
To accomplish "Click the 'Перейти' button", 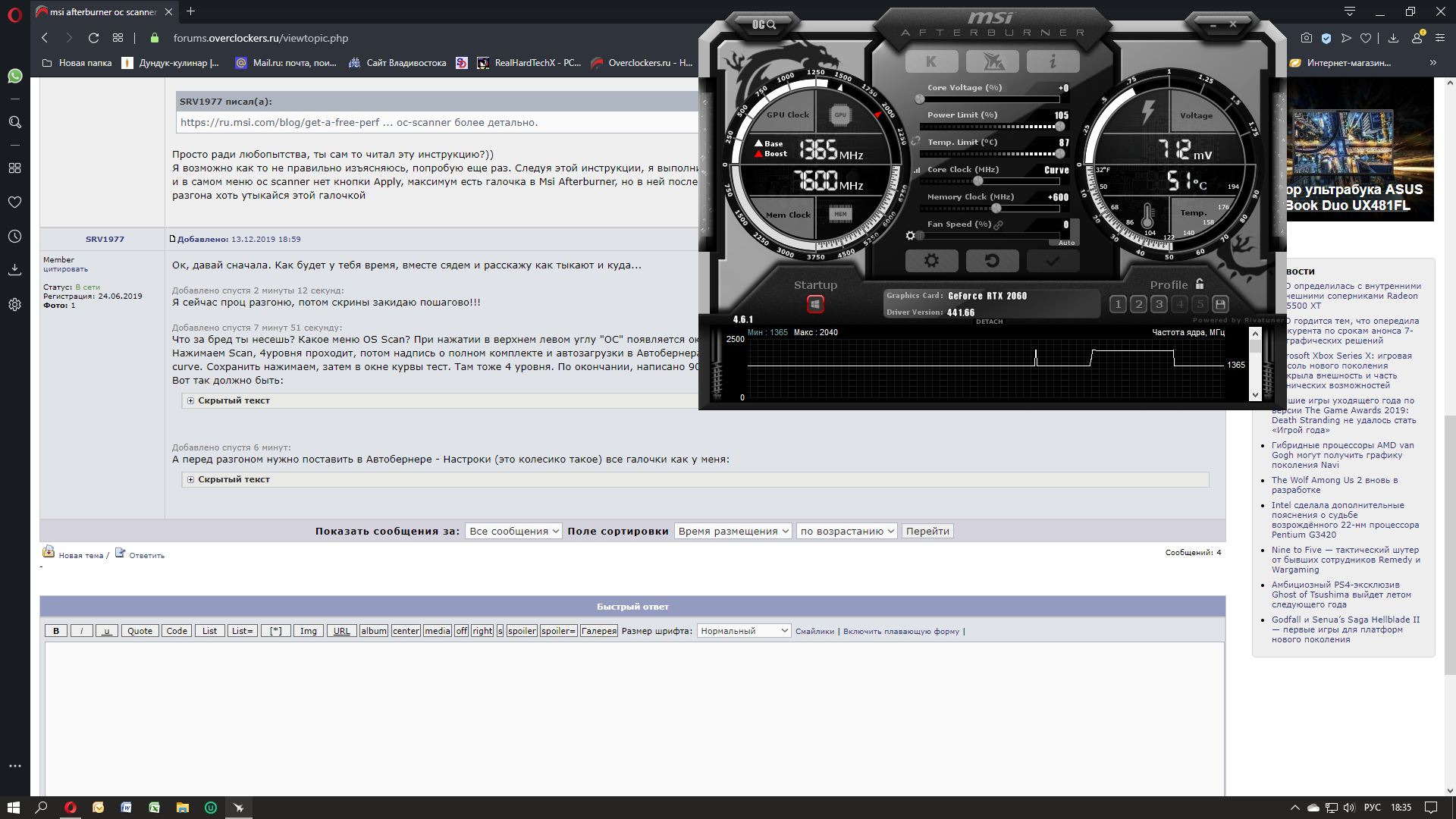I will [927, 531].
